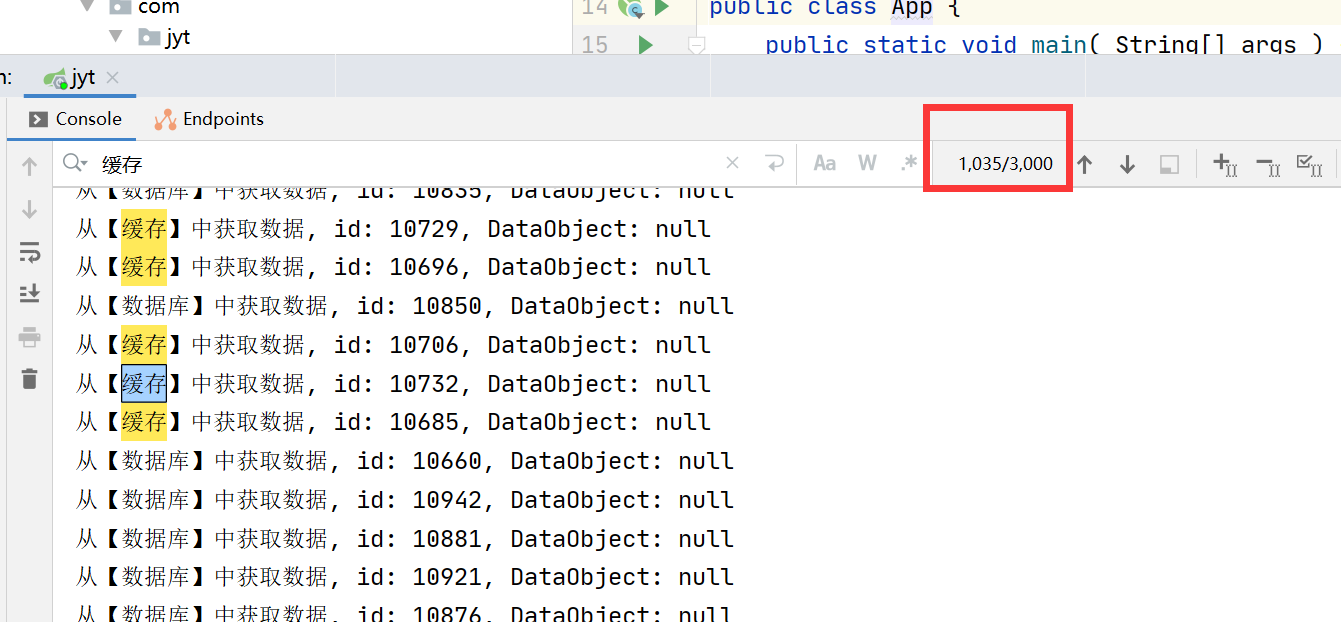
Task: Click console line with id 10660
Action: point(405,461)
